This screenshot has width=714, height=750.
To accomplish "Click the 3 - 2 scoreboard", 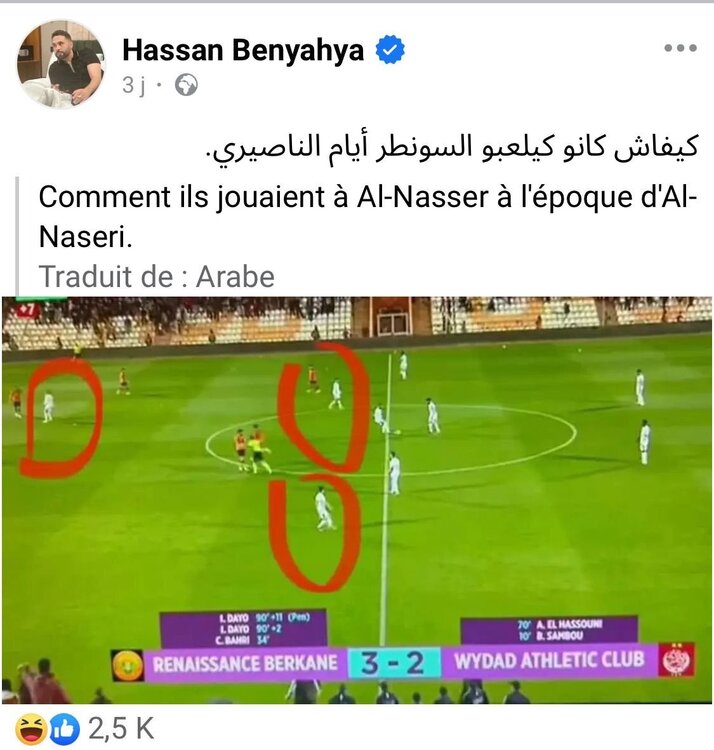I will tap(393, 663).
